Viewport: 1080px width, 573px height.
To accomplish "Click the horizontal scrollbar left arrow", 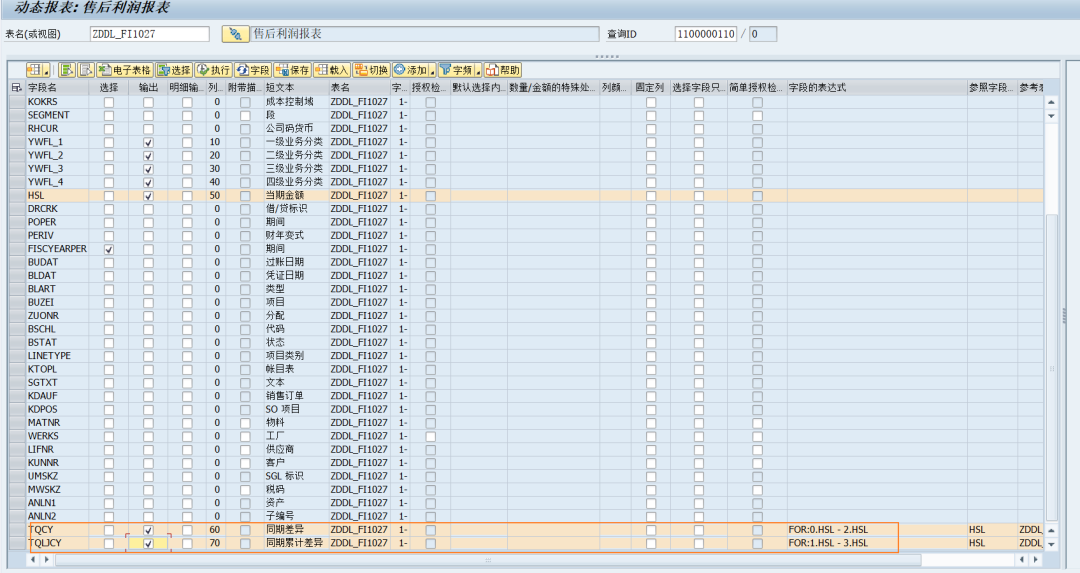I will coord(34,559).
